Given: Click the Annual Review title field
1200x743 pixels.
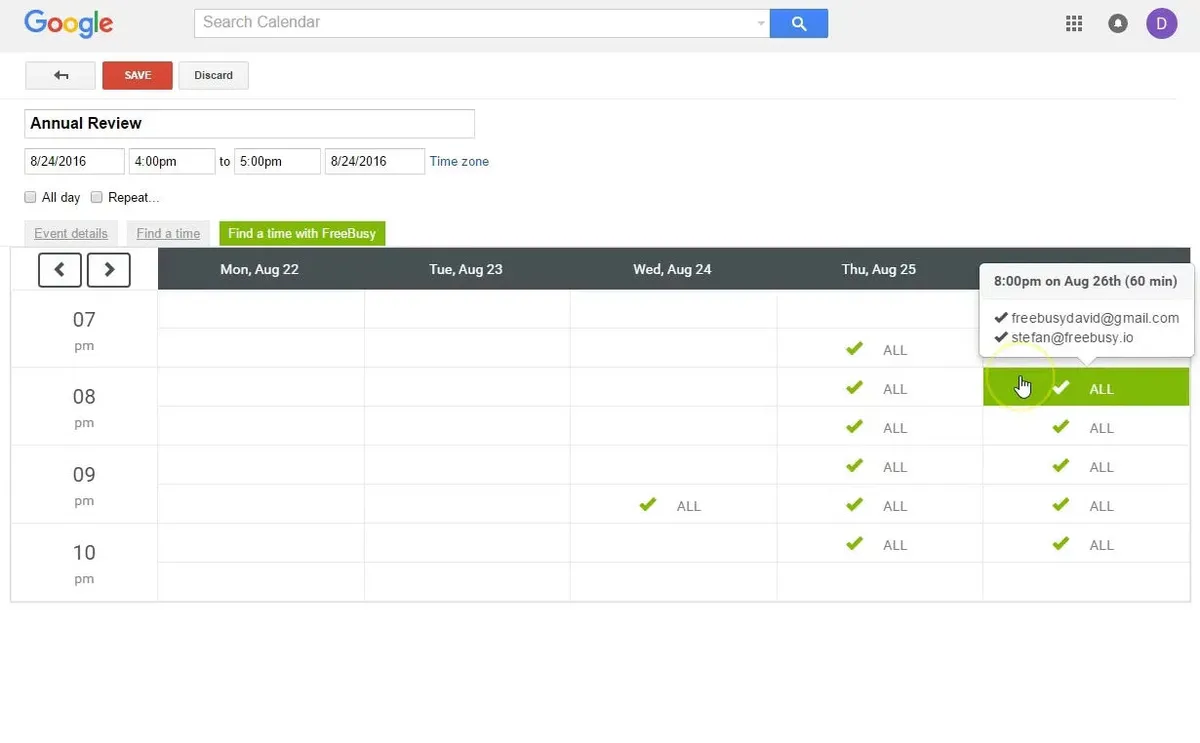Looking at the screenshot, I should point(249,124).
